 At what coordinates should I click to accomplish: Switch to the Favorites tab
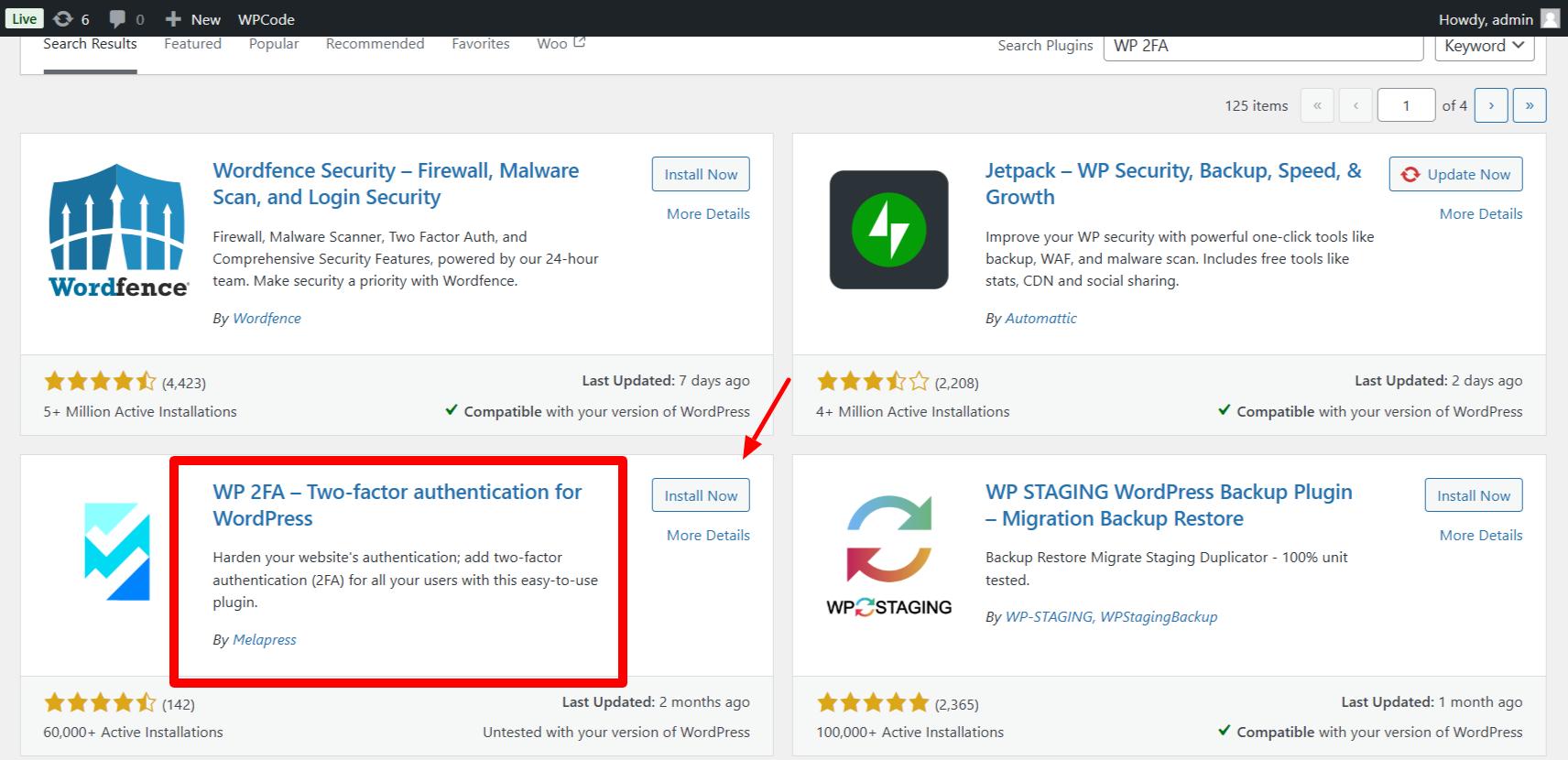coord(481,44)
